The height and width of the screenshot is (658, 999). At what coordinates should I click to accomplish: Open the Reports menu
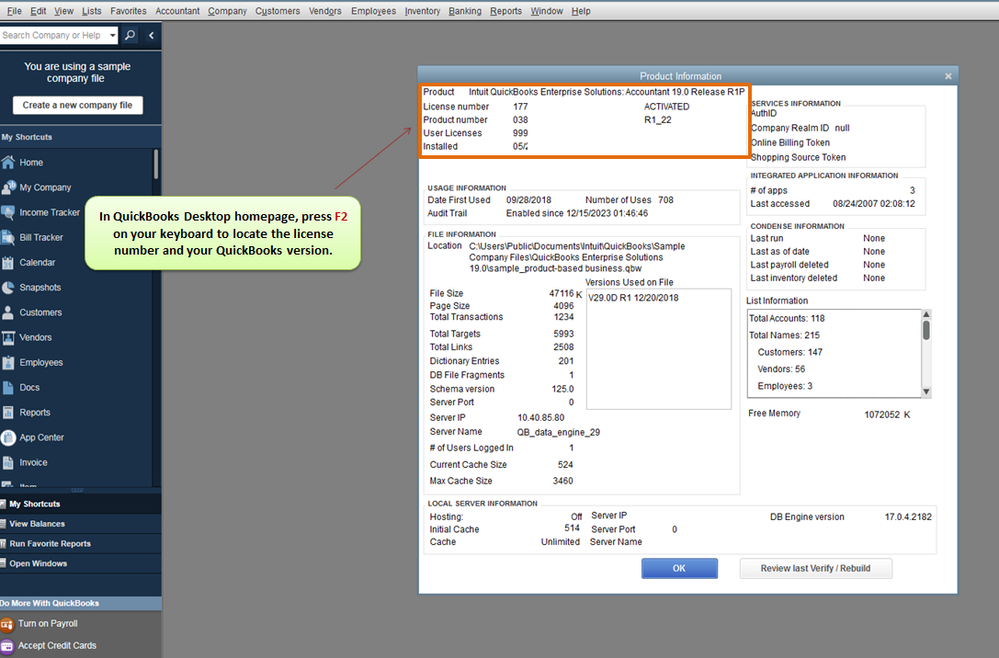[506, 11]
